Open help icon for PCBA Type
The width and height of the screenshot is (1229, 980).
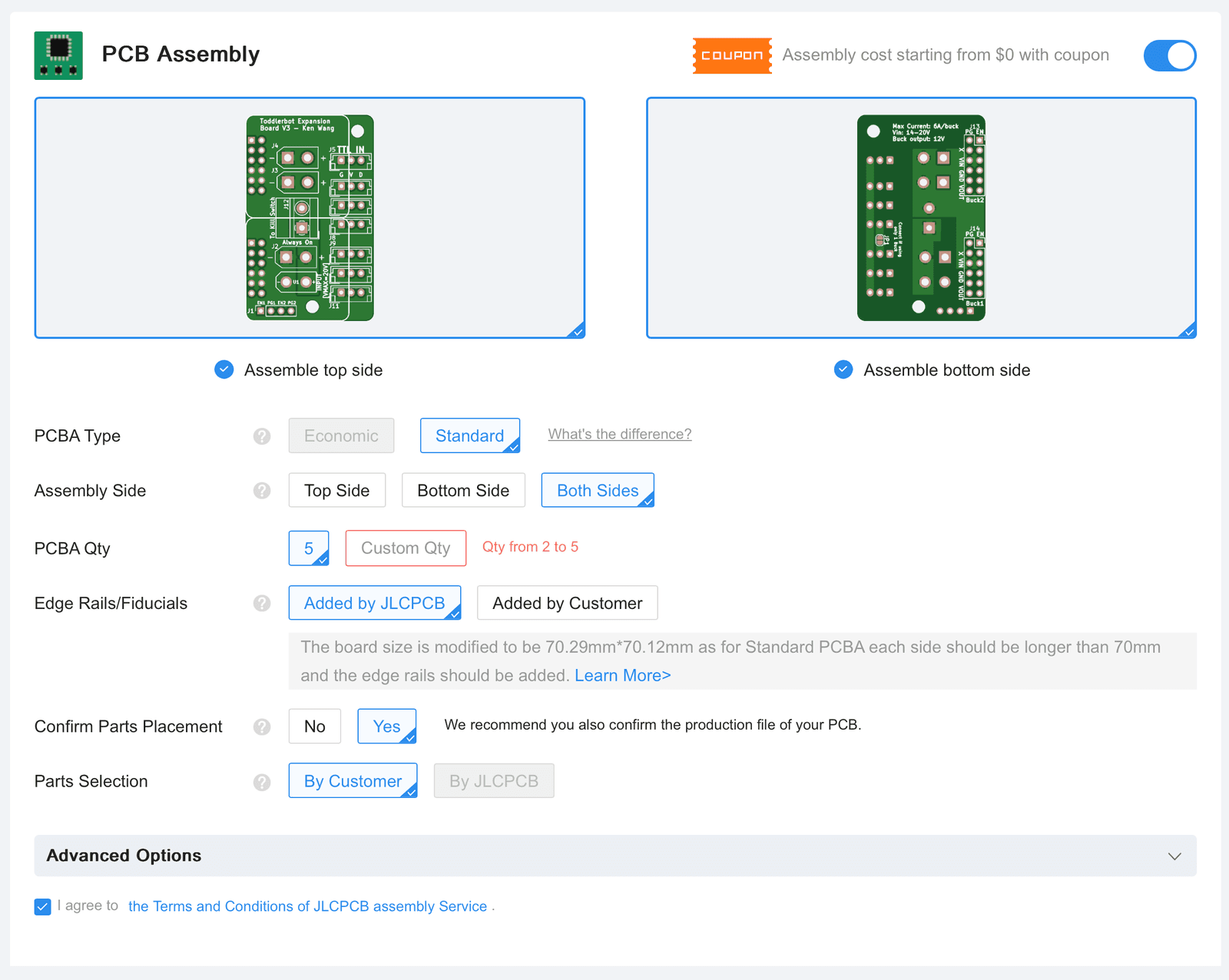[x=262, y=436]
